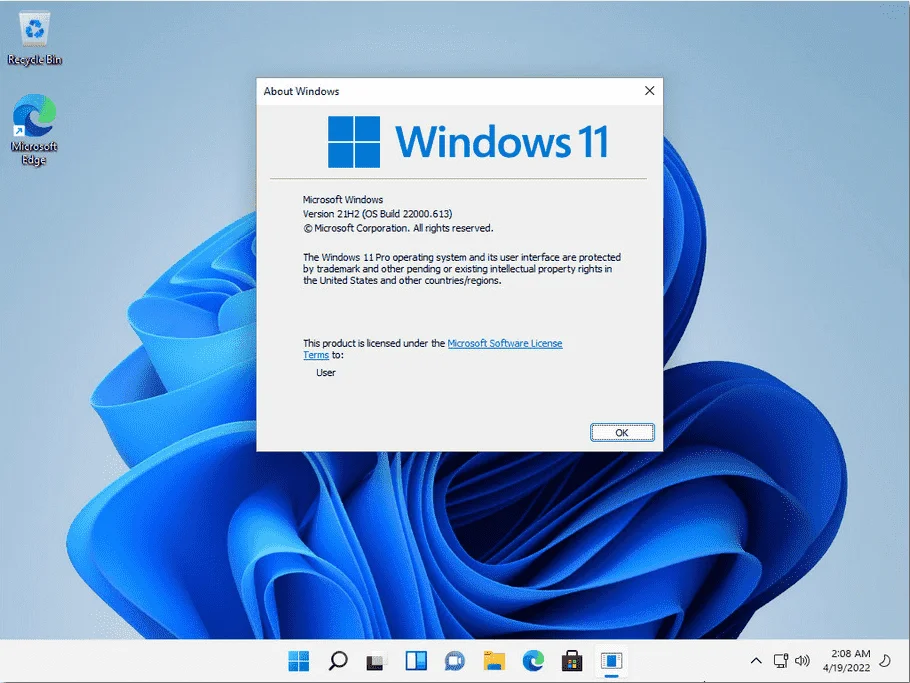
Task: Click OK in About Windows
Action: pos(622,433)
